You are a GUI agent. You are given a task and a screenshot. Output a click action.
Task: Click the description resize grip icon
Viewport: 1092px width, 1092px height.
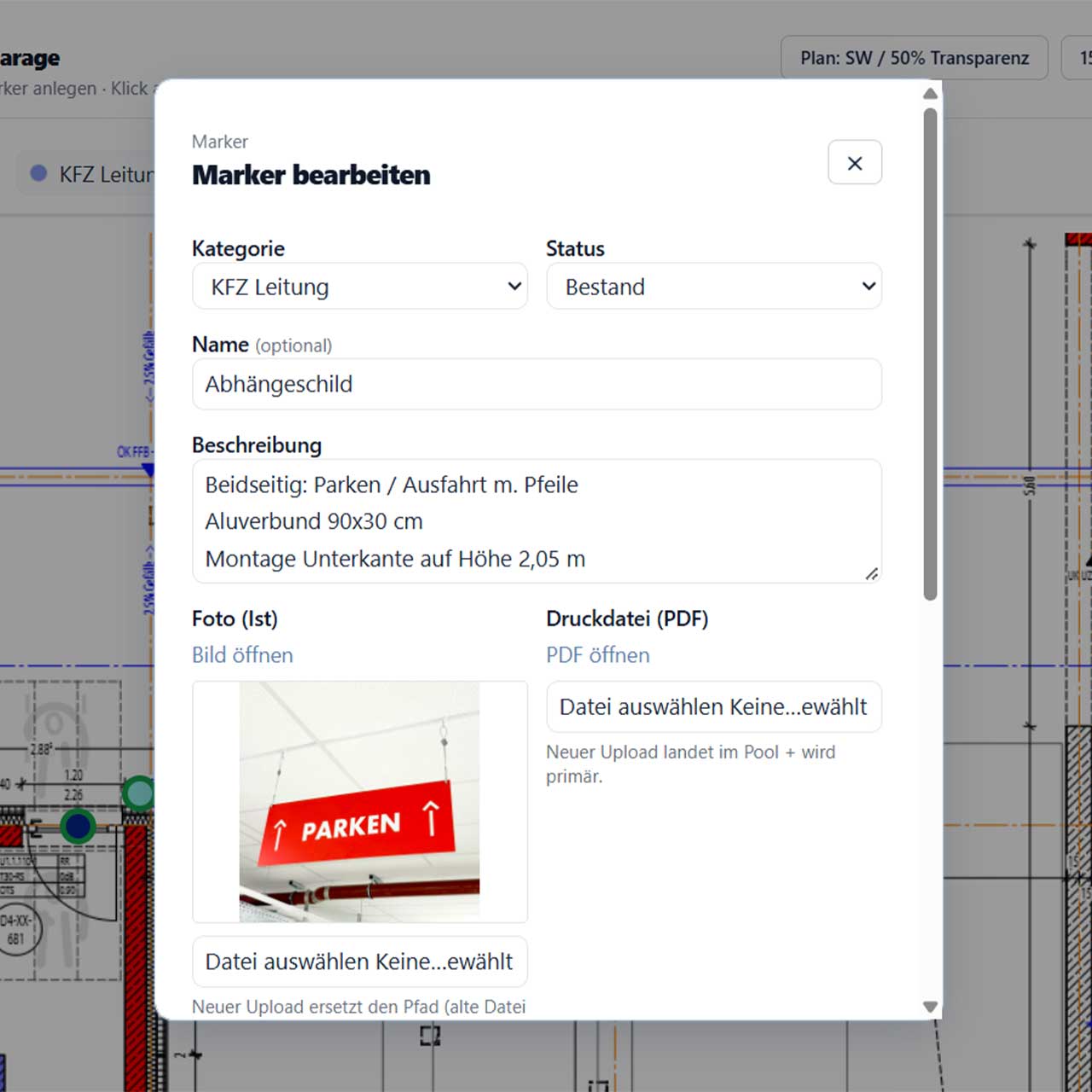pyautogui.click(x=871, y=574)
